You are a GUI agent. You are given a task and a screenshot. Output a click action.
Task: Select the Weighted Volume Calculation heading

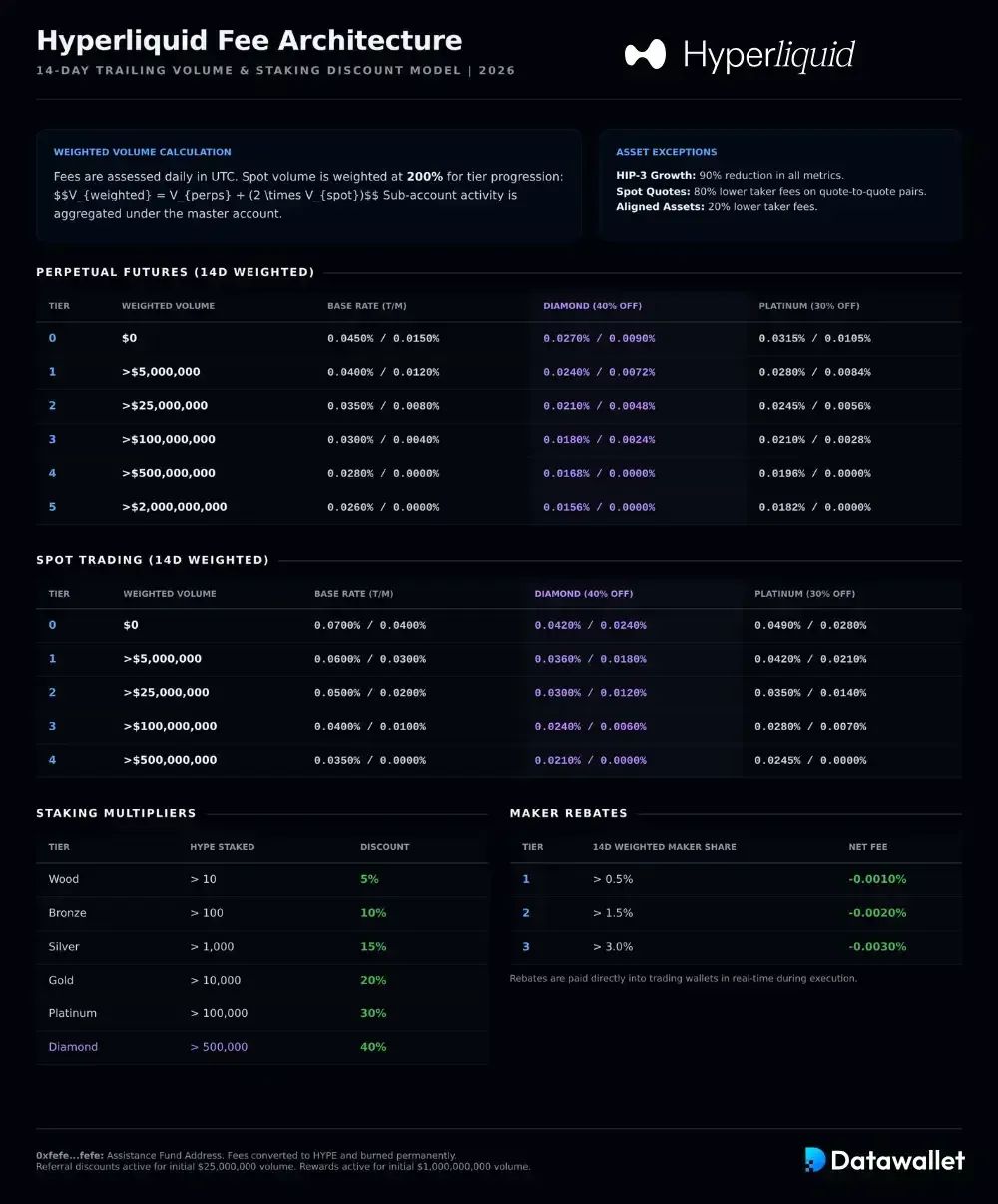pos(143,152)
